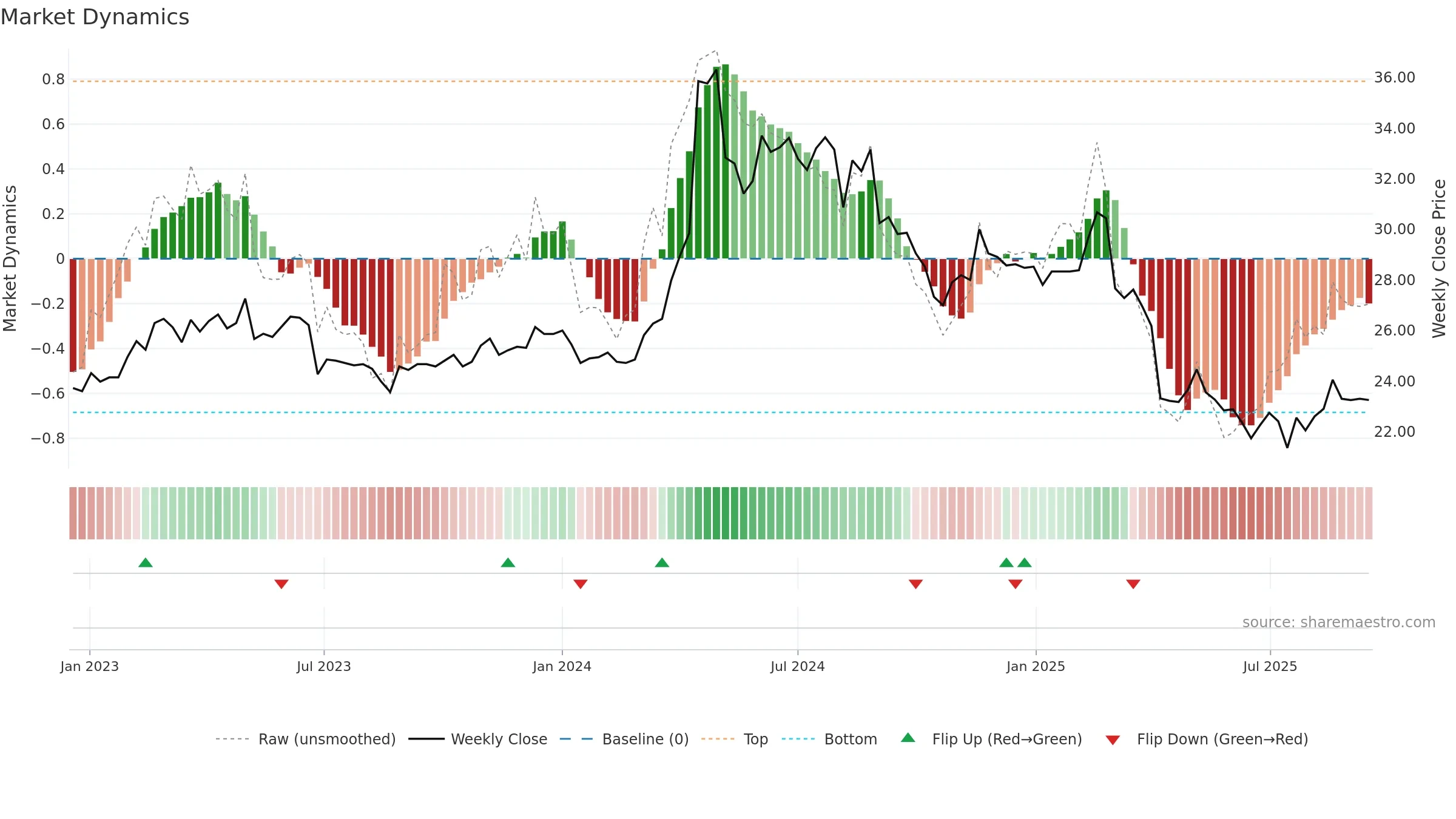The image size is (1456, 819).
Task: Click the vertical Market Dynamics axis title
Action: [10, 258]
